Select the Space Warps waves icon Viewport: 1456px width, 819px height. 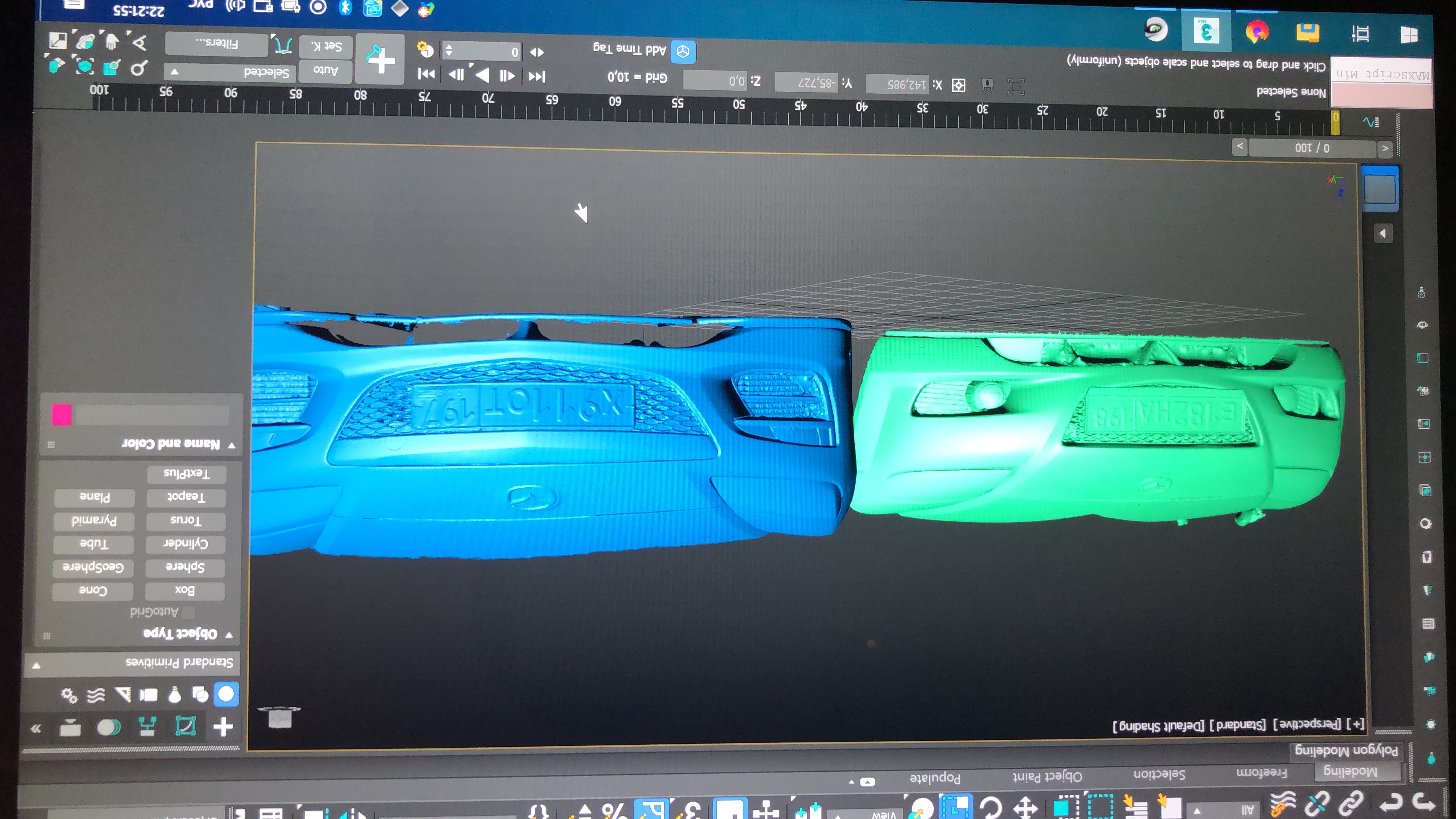point(96,695)
